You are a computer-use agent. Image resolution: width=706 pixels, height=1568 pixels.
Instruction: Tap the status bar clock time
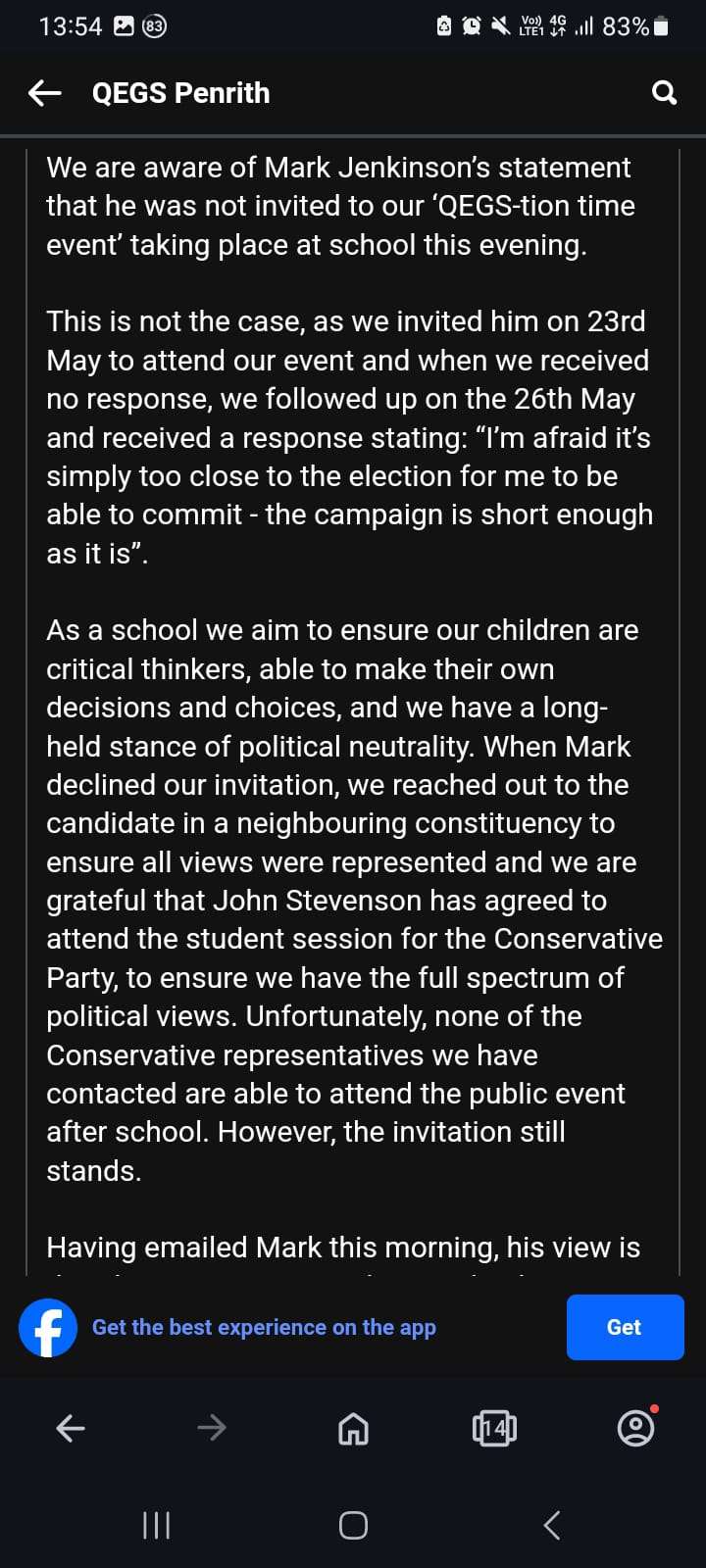point(70,26)
